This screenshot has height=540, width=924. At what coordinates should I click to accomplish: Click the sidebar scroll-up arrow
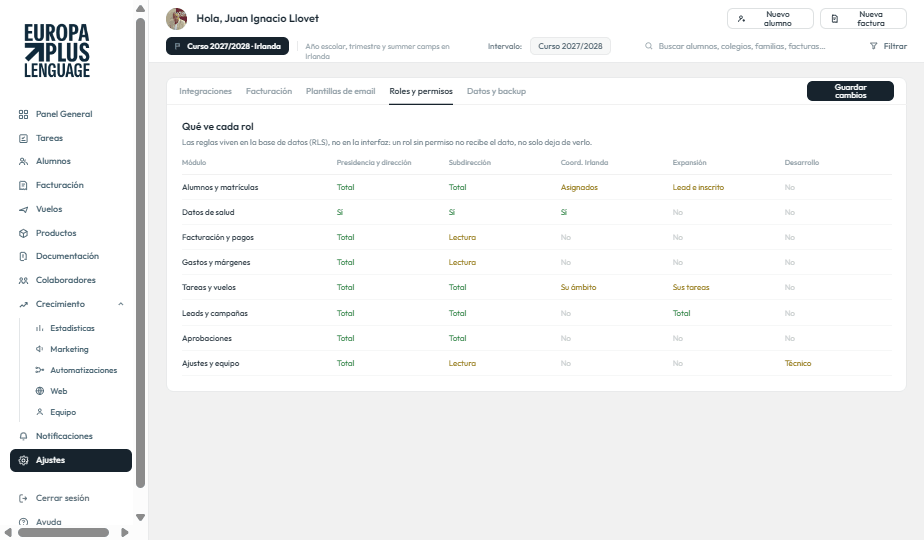tap(140, 8)
